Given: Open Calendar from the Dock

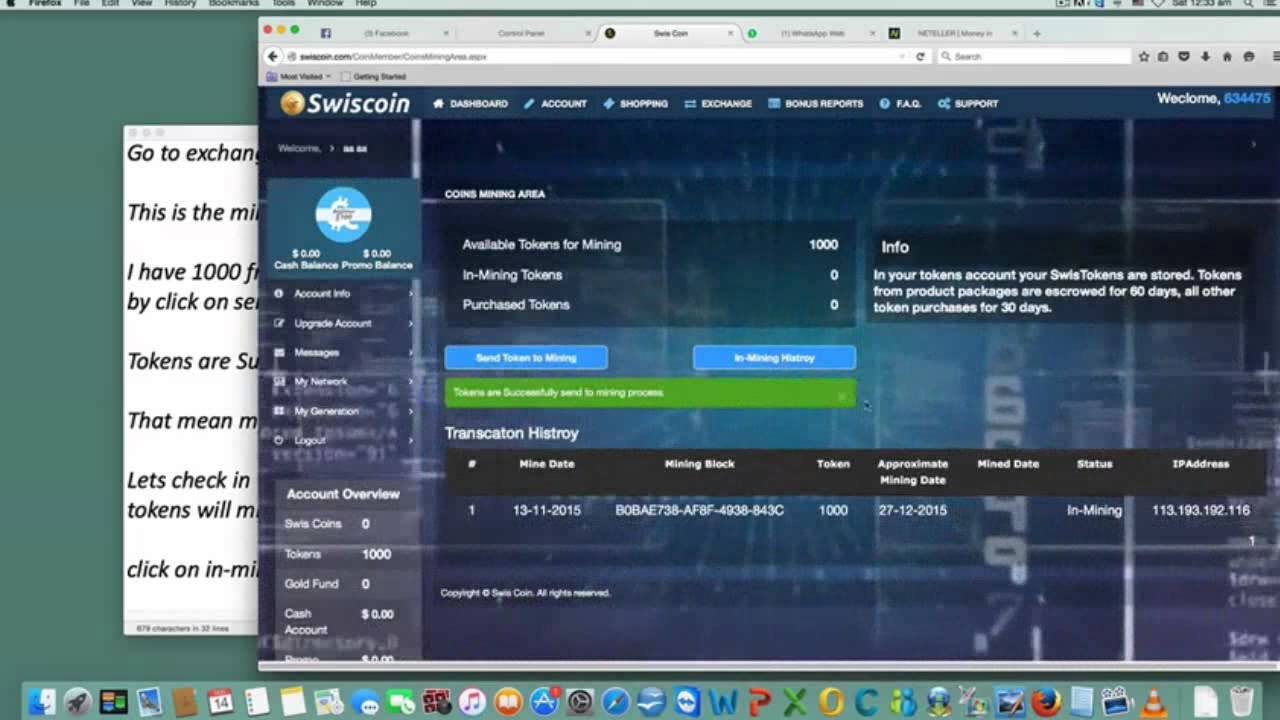Looking at the screenshot, I should pyautogui.click(x=220, y=702).
